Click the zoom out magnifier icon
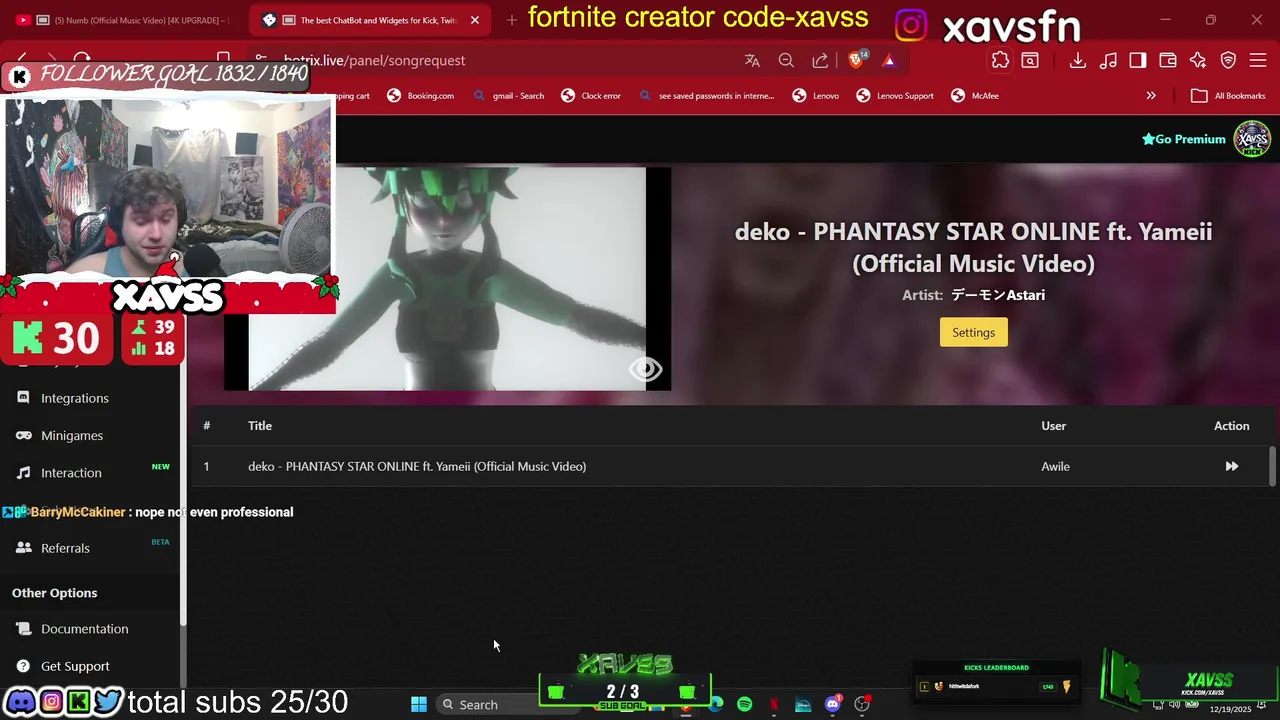The image size is (1280, 720). coord(786,60)
